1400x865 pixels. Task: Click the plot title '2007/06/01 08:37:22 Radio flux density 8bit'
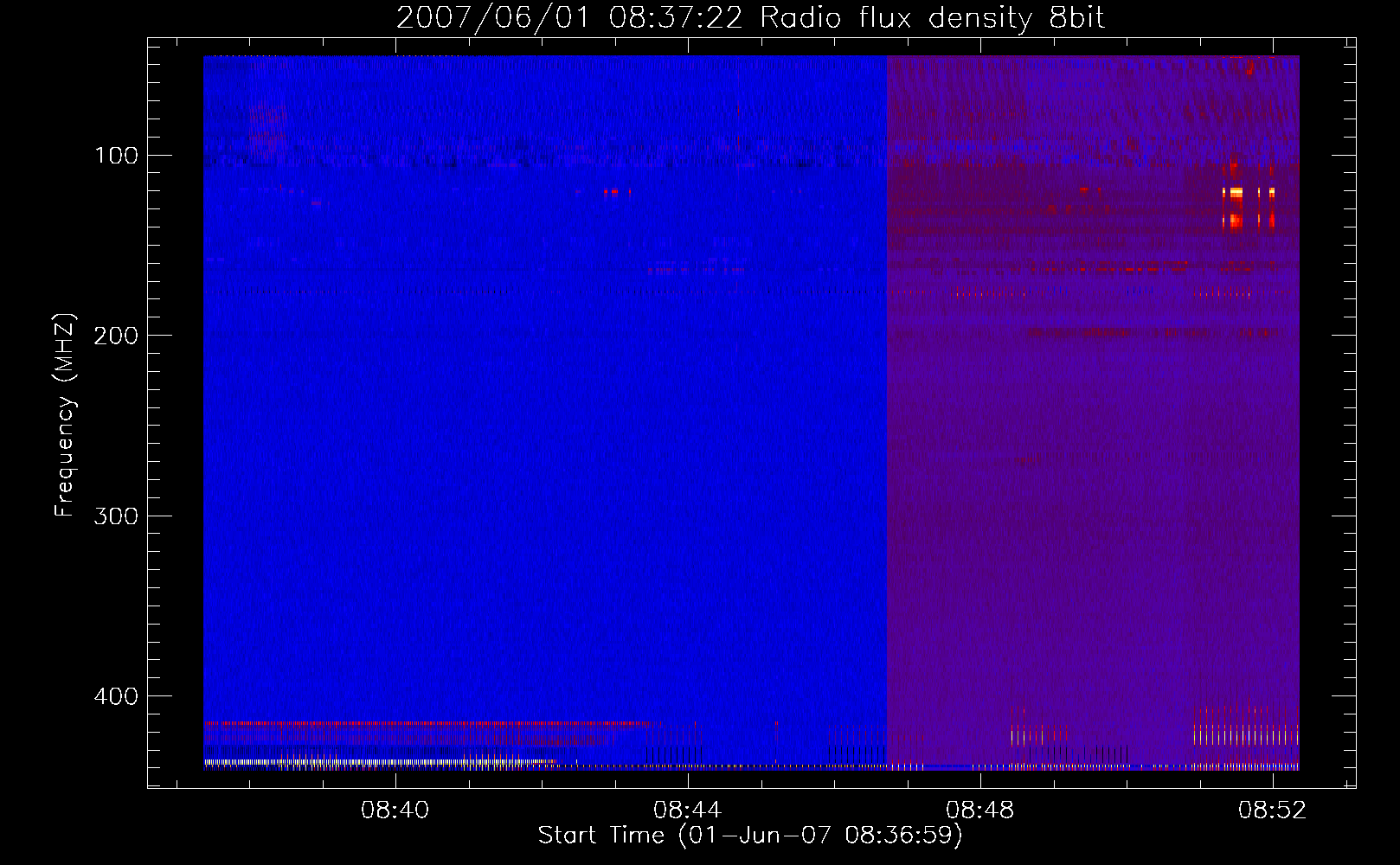[x=750, y=17]
